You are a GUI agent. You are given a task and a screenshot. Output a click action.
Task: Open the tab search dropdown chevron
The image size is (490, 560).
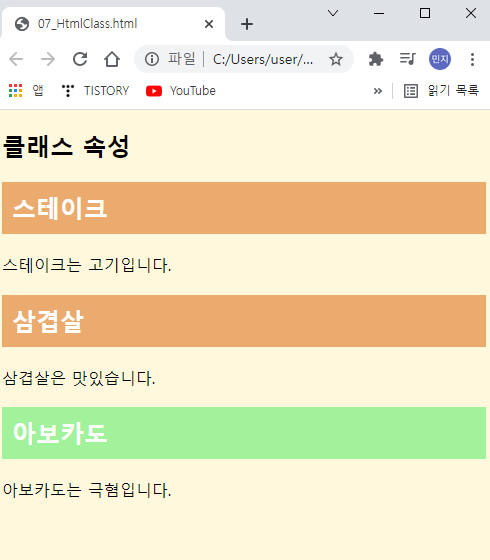(333, 14)
